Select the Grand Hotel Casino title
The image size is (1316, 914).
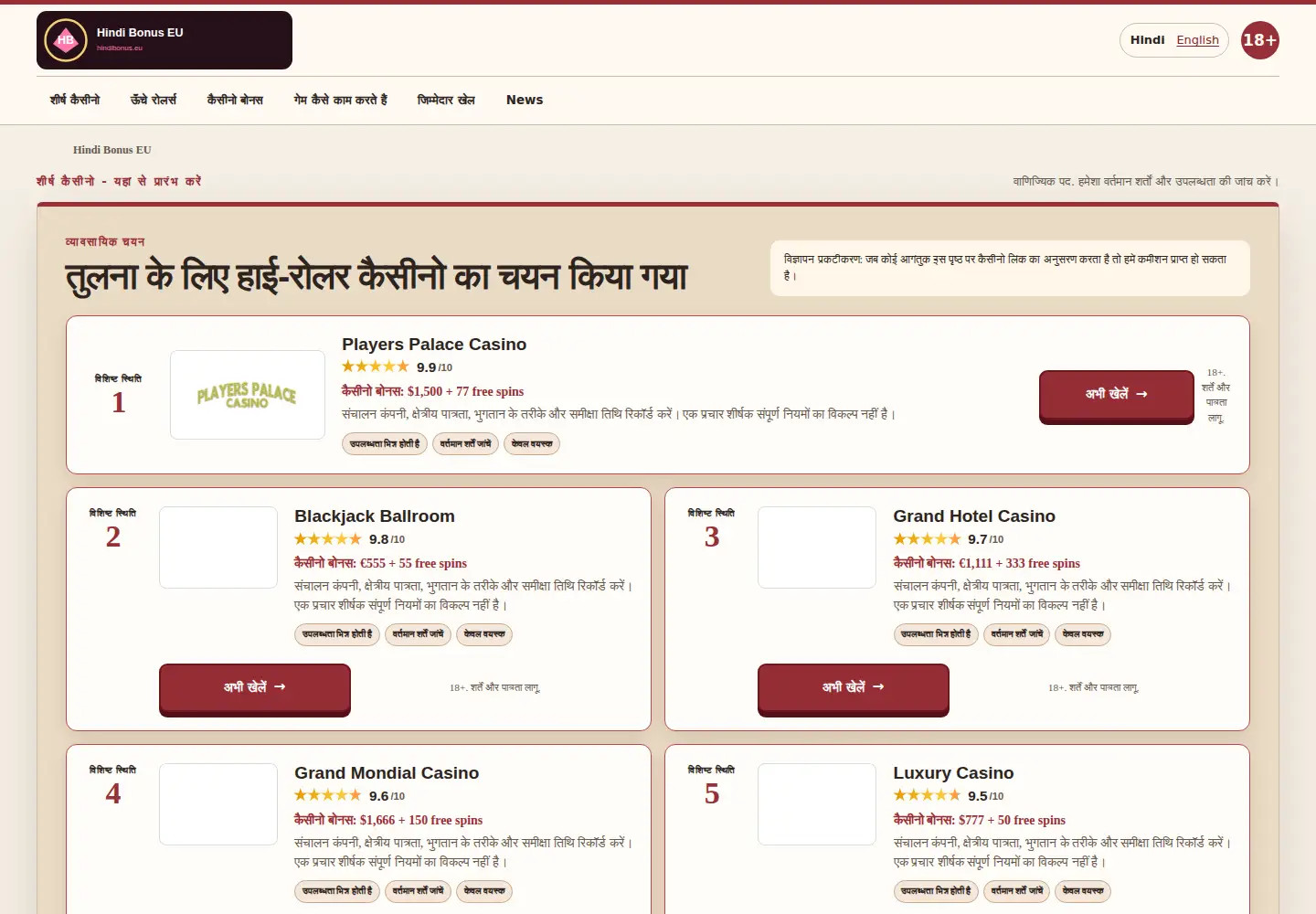974,516
